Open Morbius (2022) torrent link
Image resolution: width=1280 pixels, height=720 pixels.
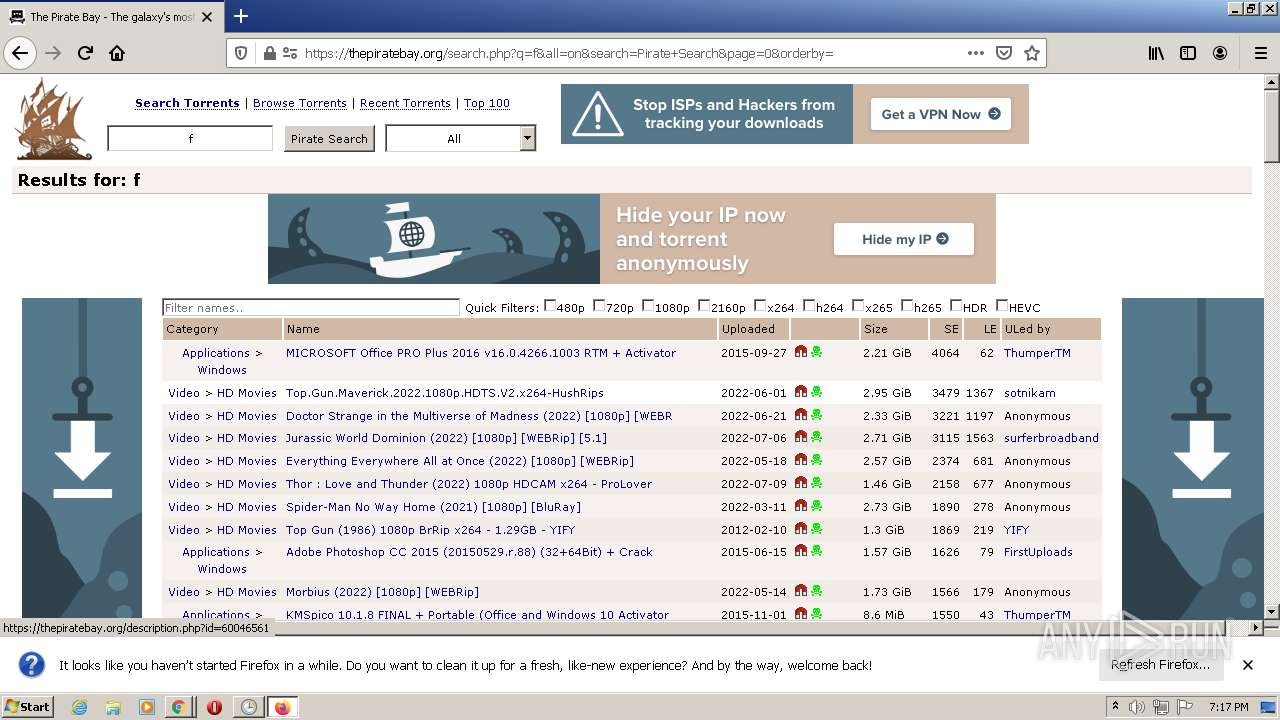pyautogui.click(x=382, y=592)
